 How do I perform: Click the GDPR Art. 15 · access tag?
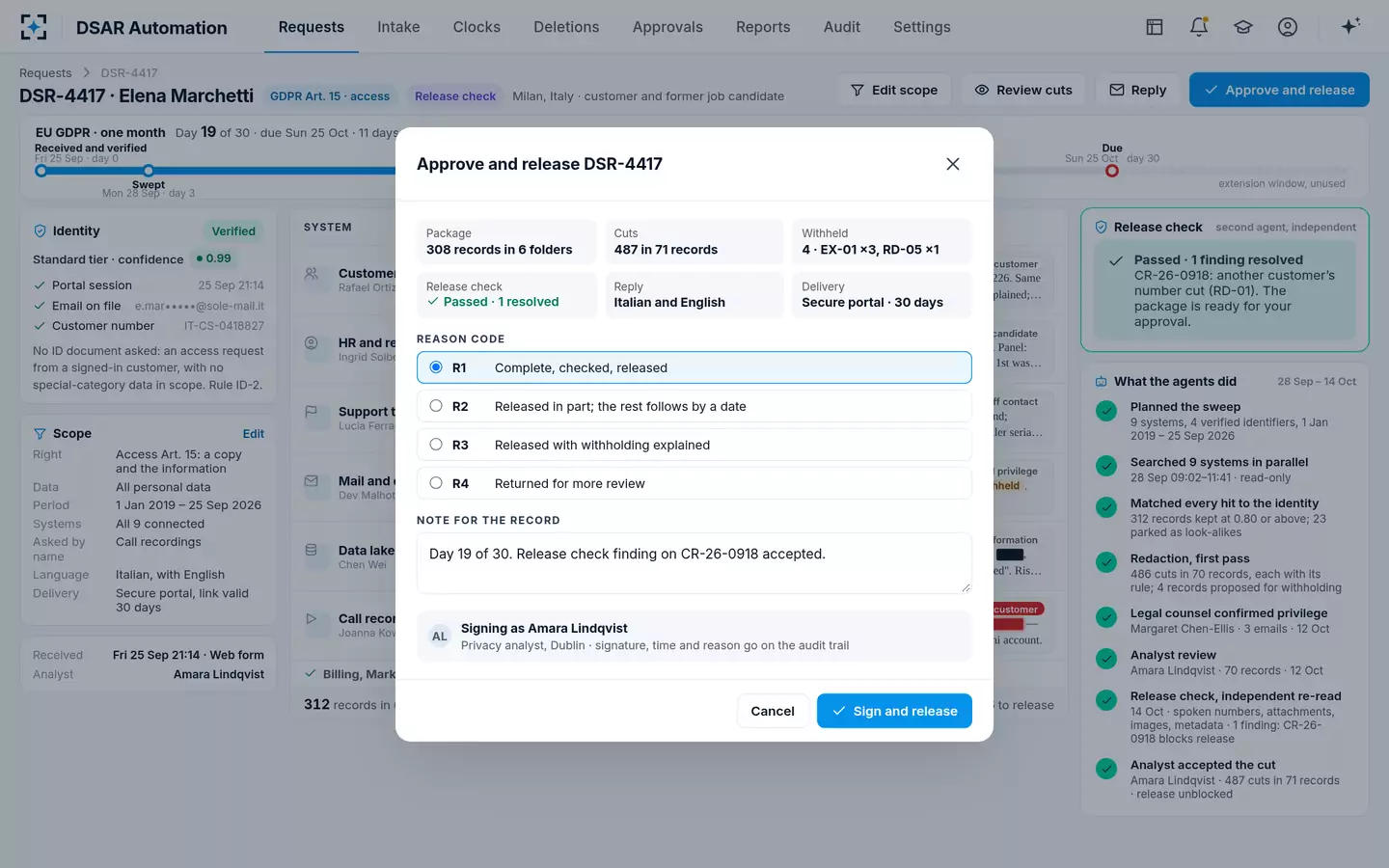pos(330,95)
